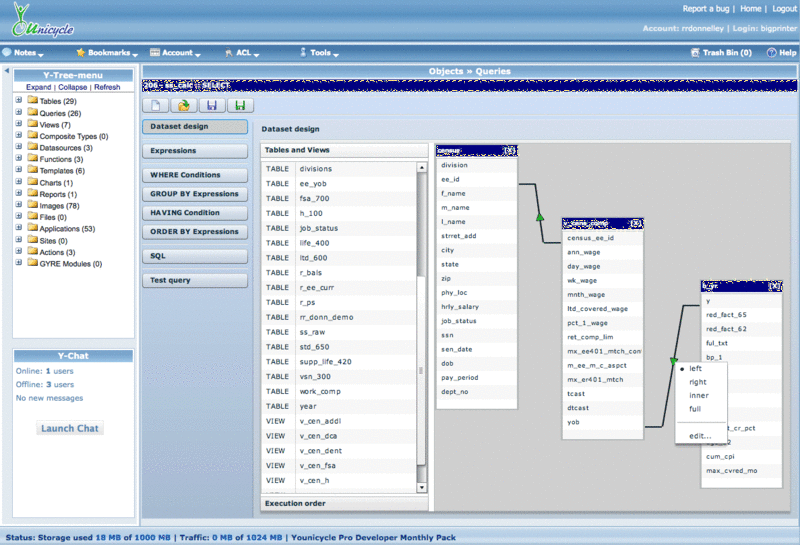The width and height of the screenshot is (800, 545).
Task: Click the Help question mark icon
Action: point(772,52)
